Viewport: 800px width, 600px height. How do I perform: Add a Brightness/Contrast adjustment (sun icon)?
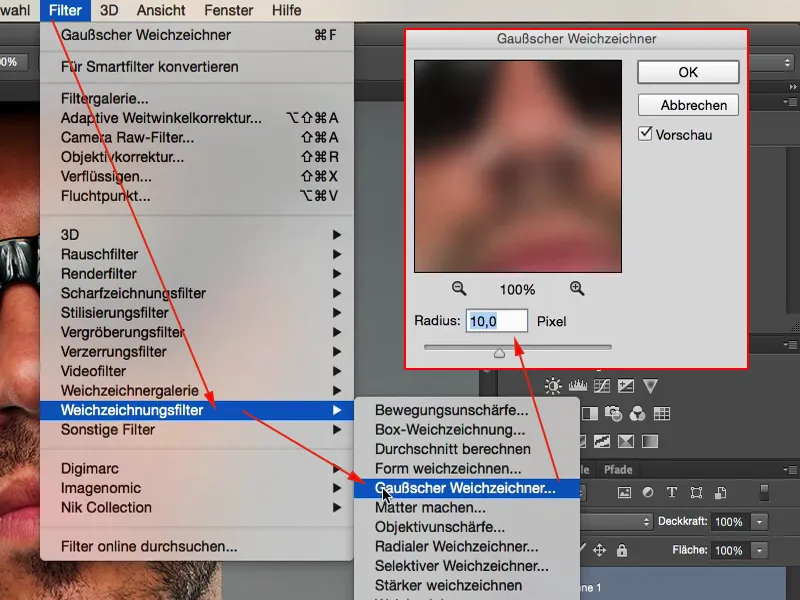click(x=553, y=386)
